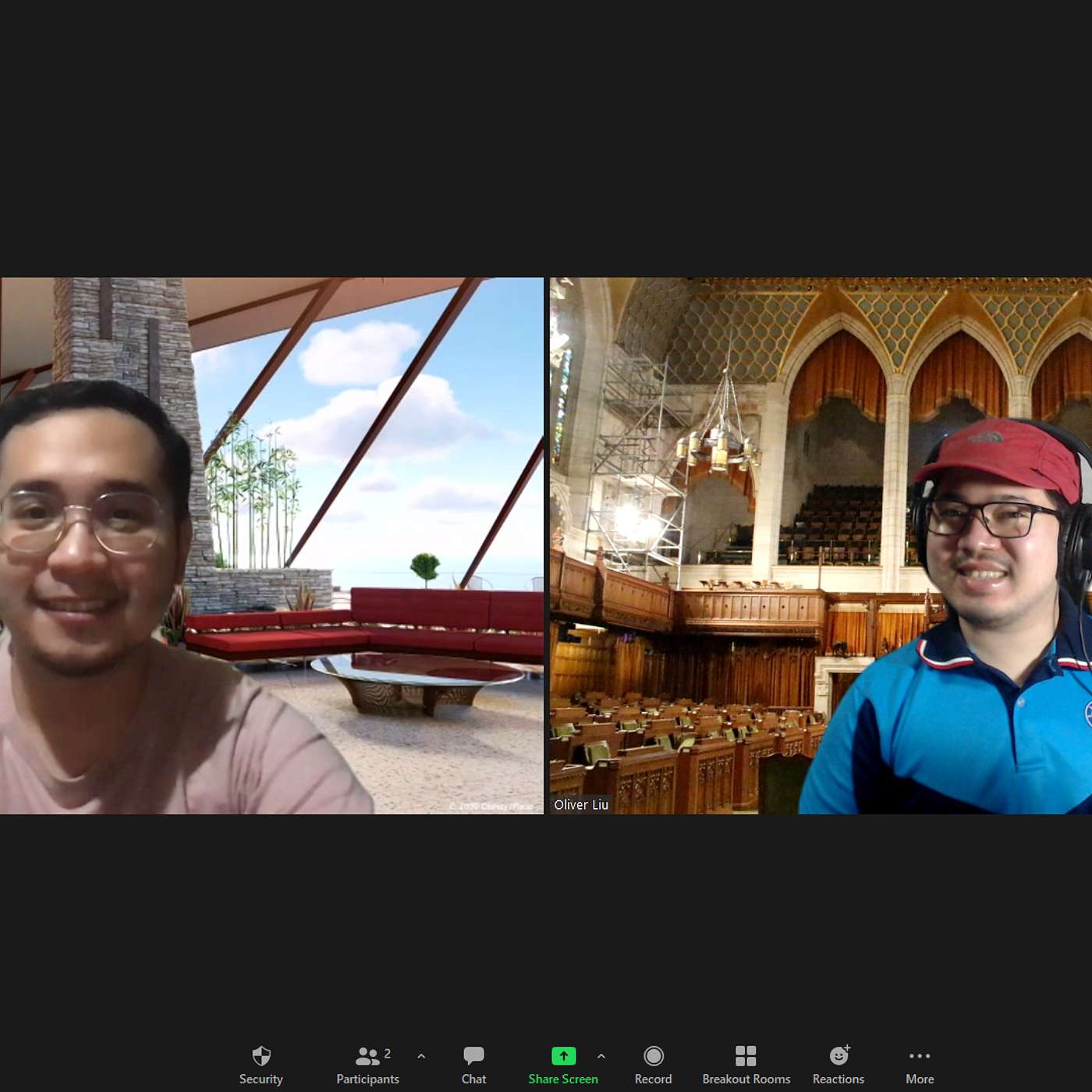Open the More three-dots icon
The image size is (1092, 1092).
920,1055
